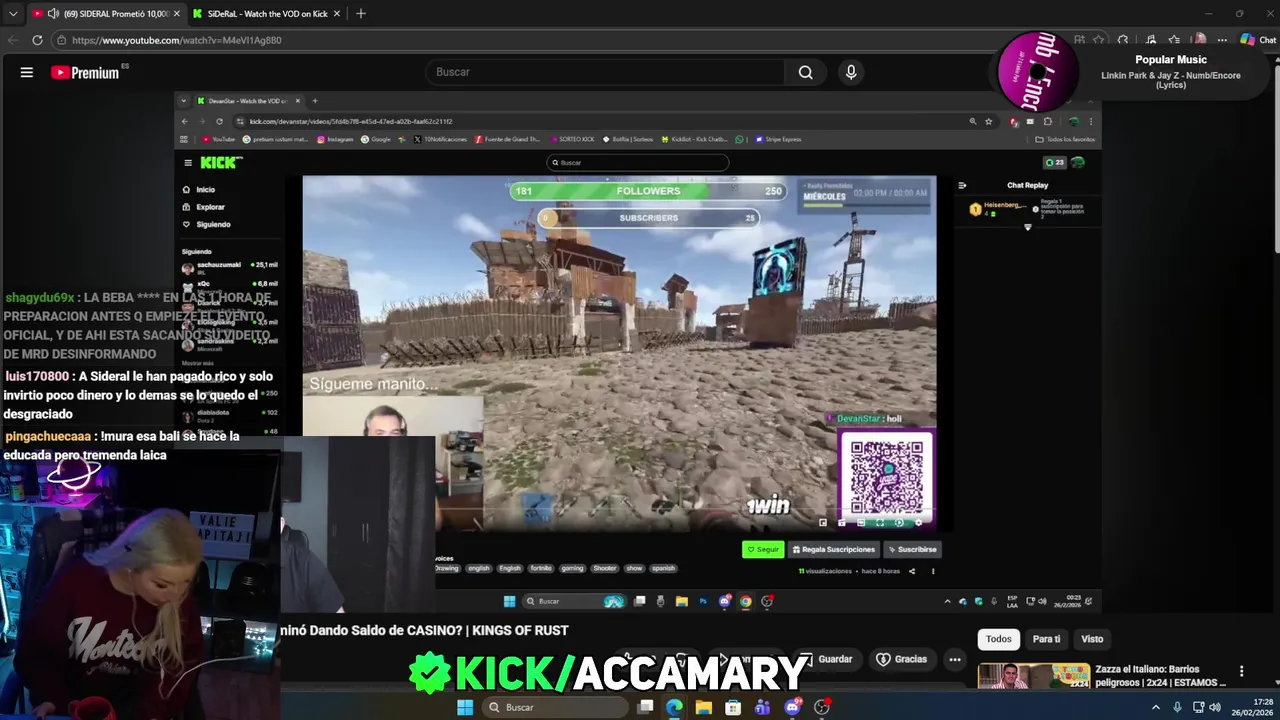1280x720 pixels.
Task: Open network settings tray icon
Action: click(x=1197, y=707)
